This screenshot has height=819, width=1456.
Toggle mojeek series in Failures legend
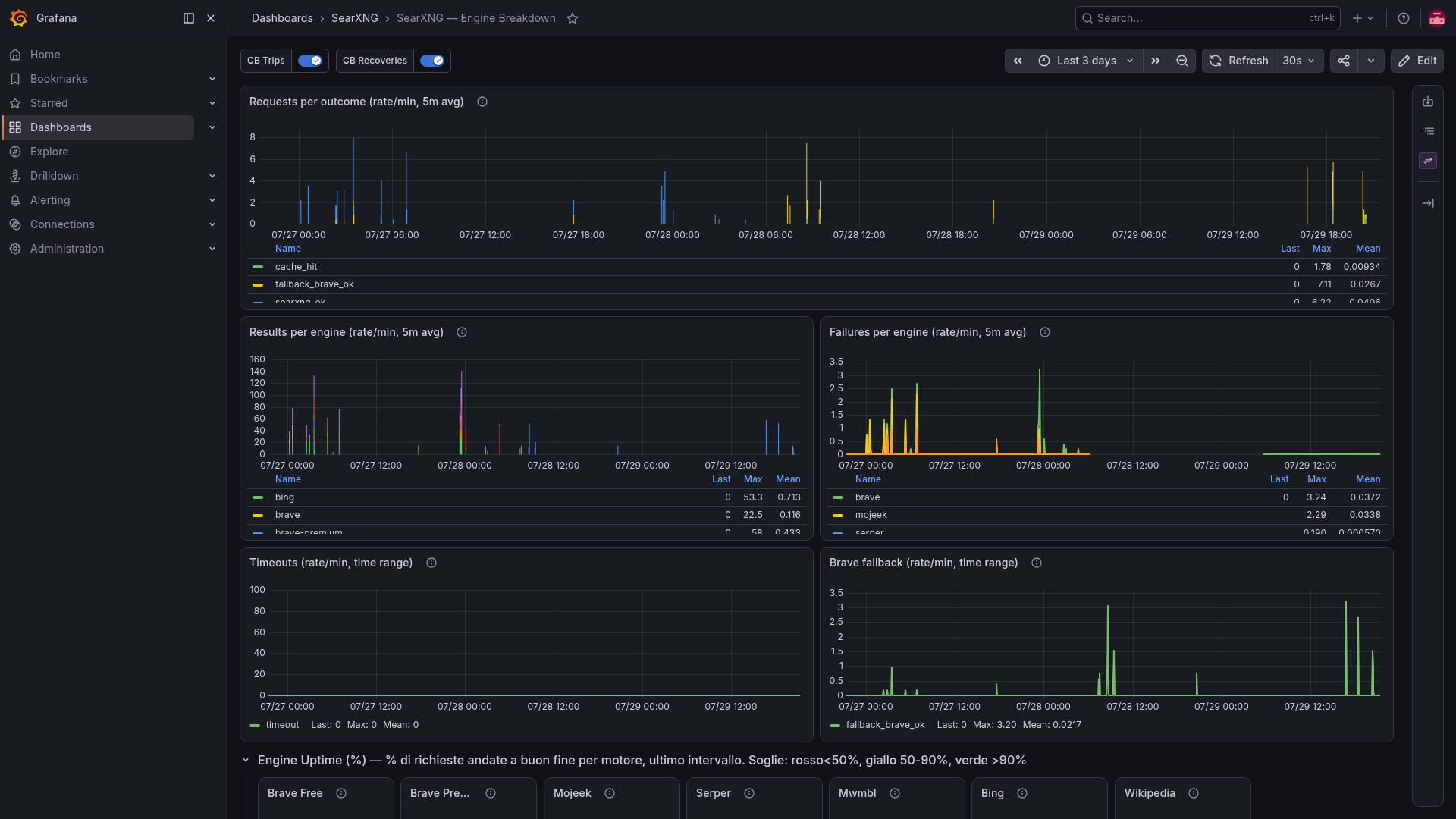coord(871,515)
